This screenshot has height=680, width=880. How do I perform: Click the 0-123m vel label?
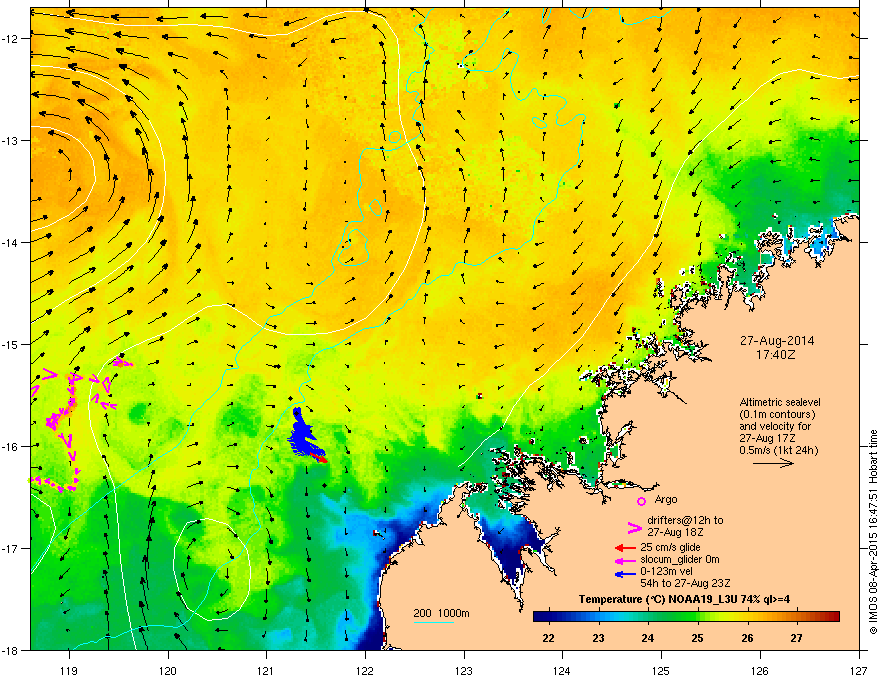(666, 572)
